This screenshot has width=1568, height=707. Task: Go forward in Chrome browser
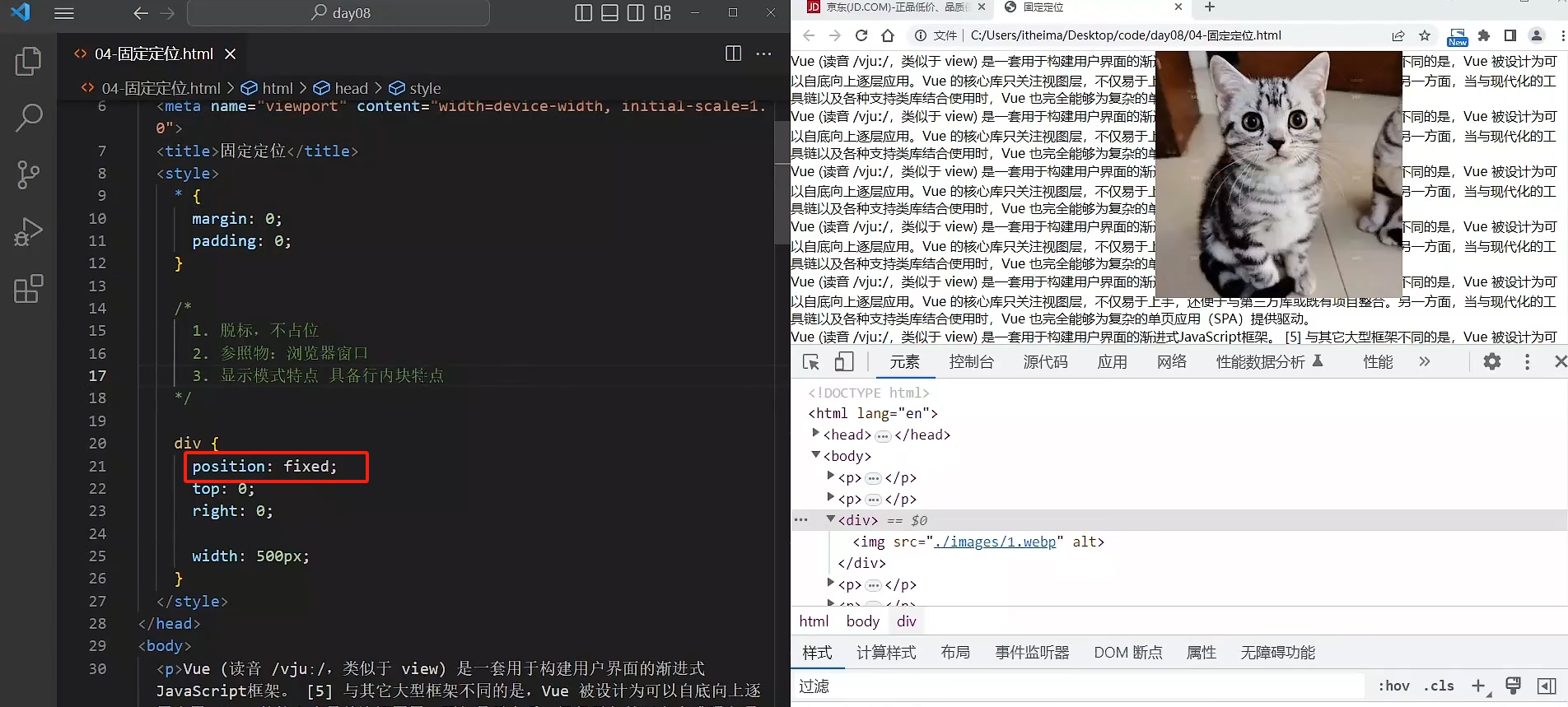tap(835, 35)
